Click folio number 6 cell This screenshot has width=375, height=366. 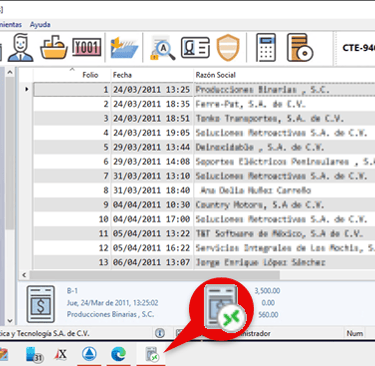(72, 161)
